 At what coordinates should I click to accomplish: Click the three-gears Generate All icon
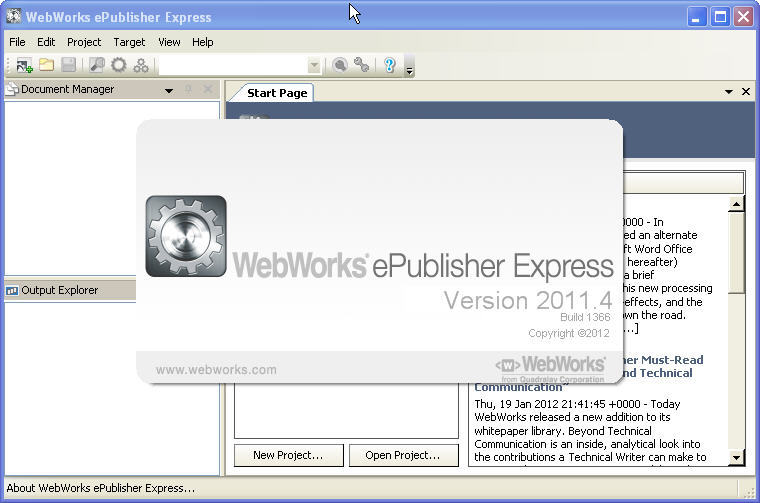coord(141,65)
